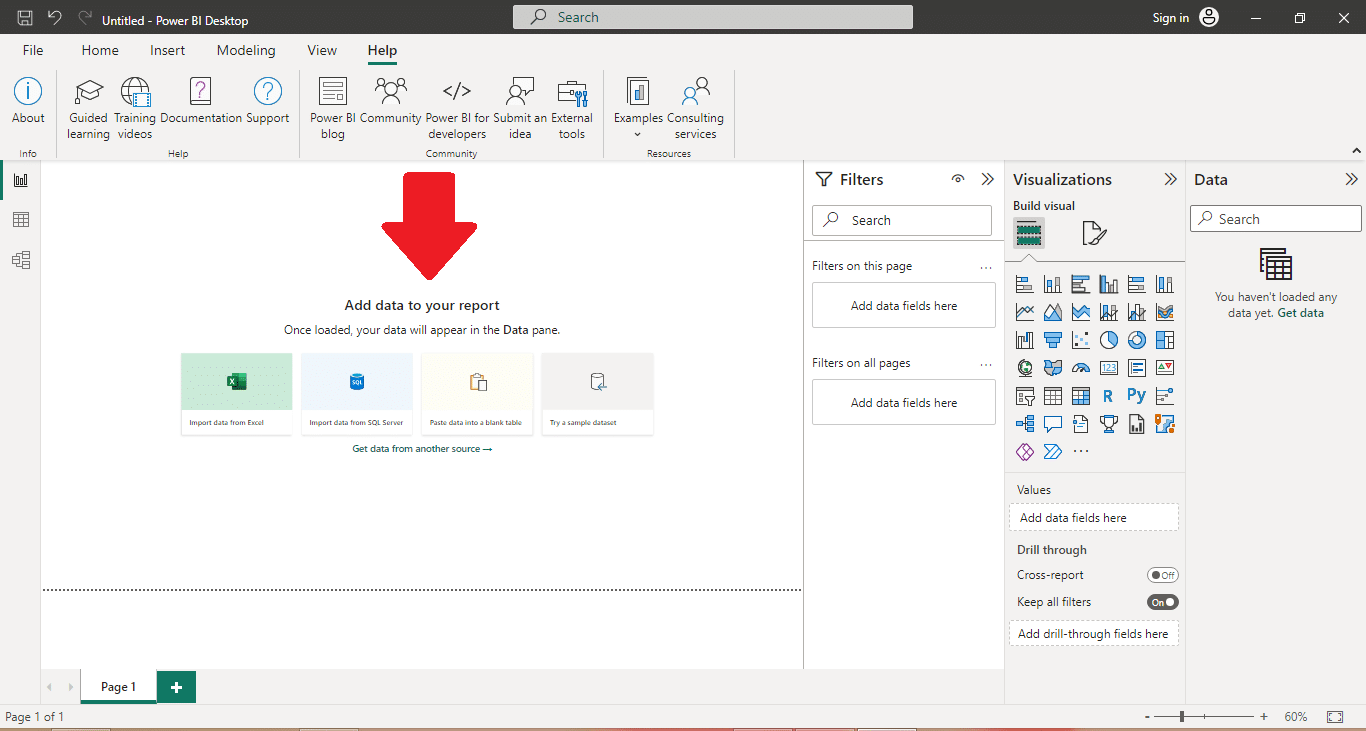The height and width of the screenshot is (731, 1366).
Task: Click Paste data into a blank table
Action: [x=477, y=394]
